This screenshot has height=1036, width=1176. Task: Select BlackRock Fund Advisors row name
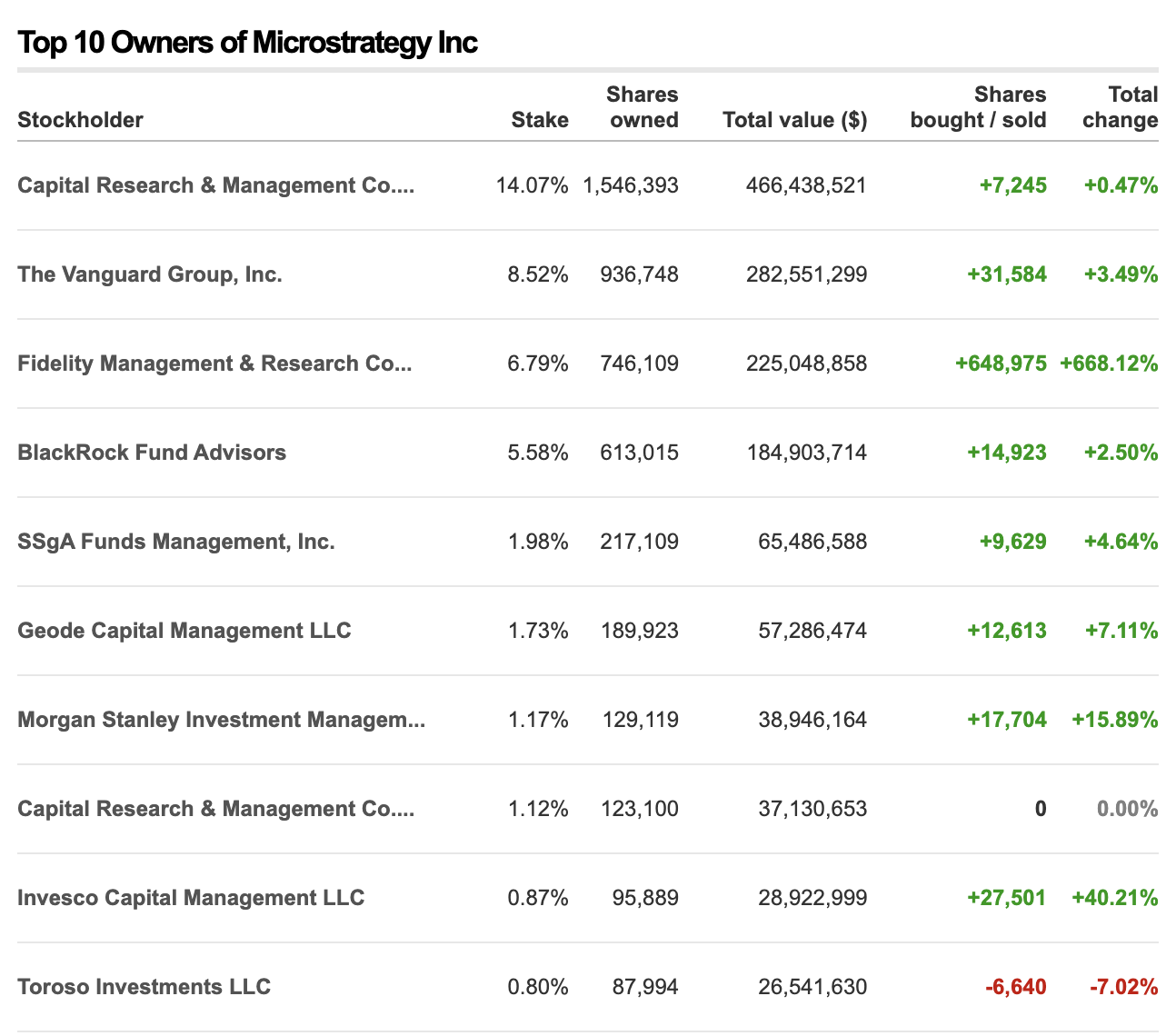click(152, 453)
